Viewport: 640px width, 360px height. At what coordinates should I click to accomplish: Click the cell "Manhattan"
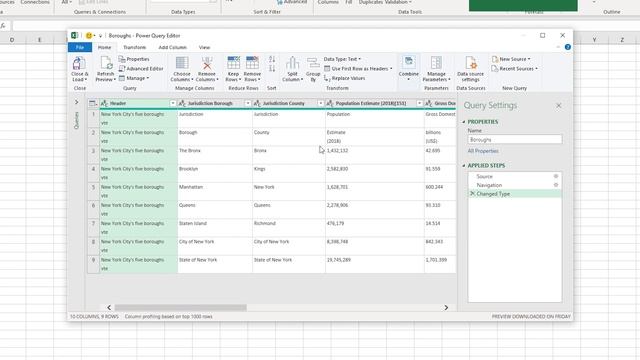coord(215,191)
